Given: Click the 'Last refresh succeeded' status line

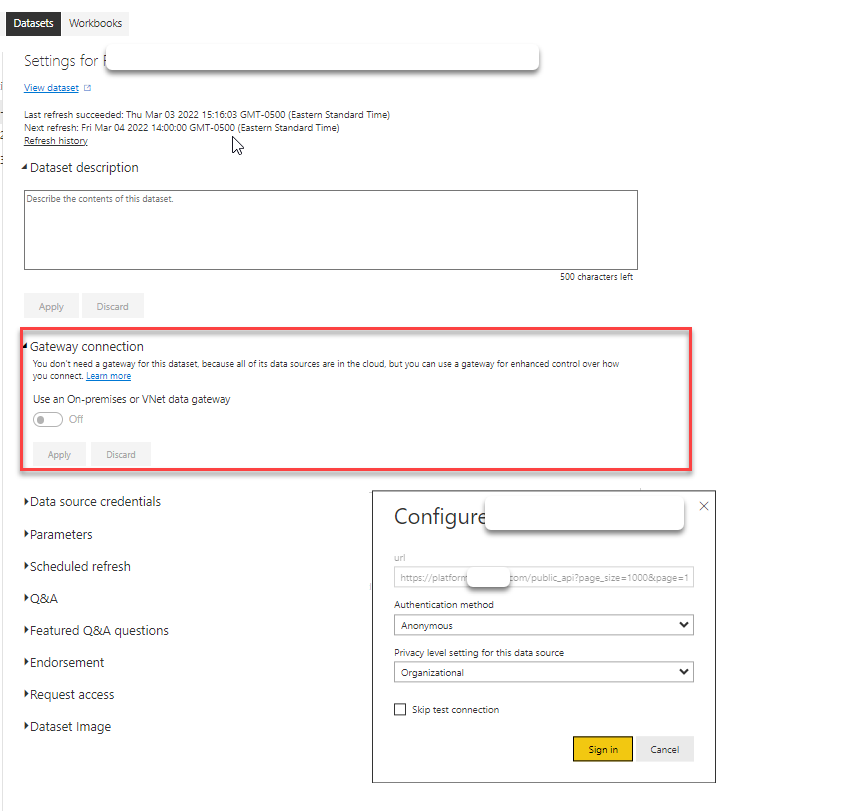Looking at the screenshot, I should pyautogui.click(x=207, y=115).
